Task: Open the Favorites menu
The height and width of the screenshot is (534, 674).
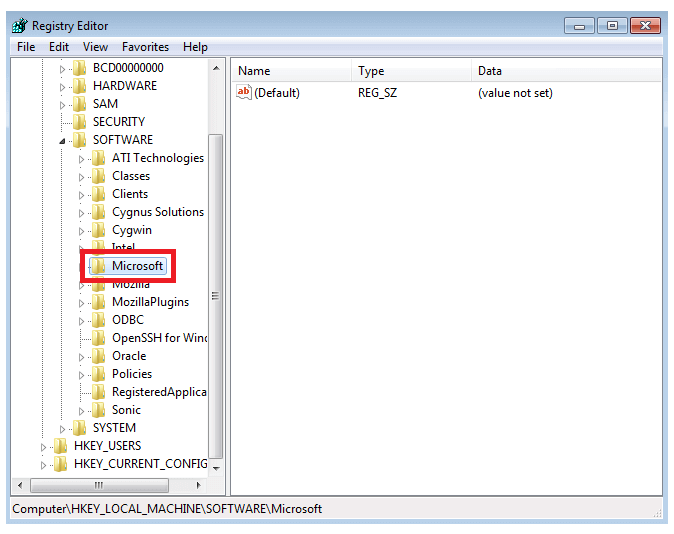Action: (145, 47)
